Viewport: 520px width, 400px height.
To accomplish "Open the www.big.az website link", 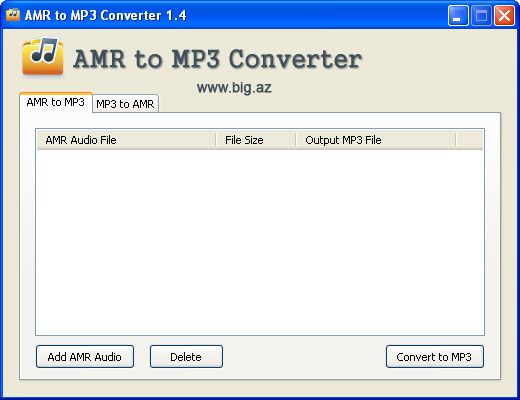I will pyautogui.click(x=234, y=88).
